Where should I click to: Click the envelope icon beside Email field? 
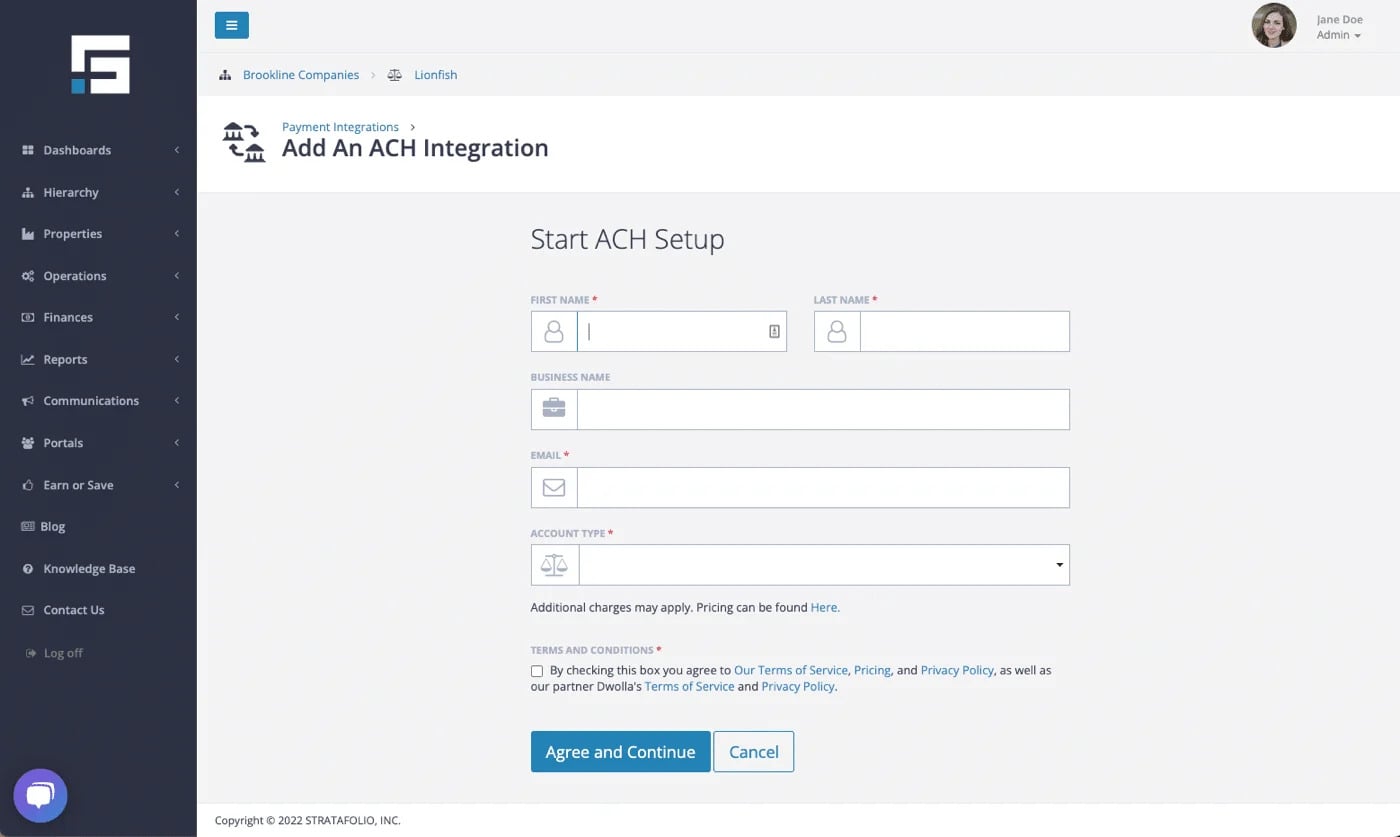tap(554, 487)
